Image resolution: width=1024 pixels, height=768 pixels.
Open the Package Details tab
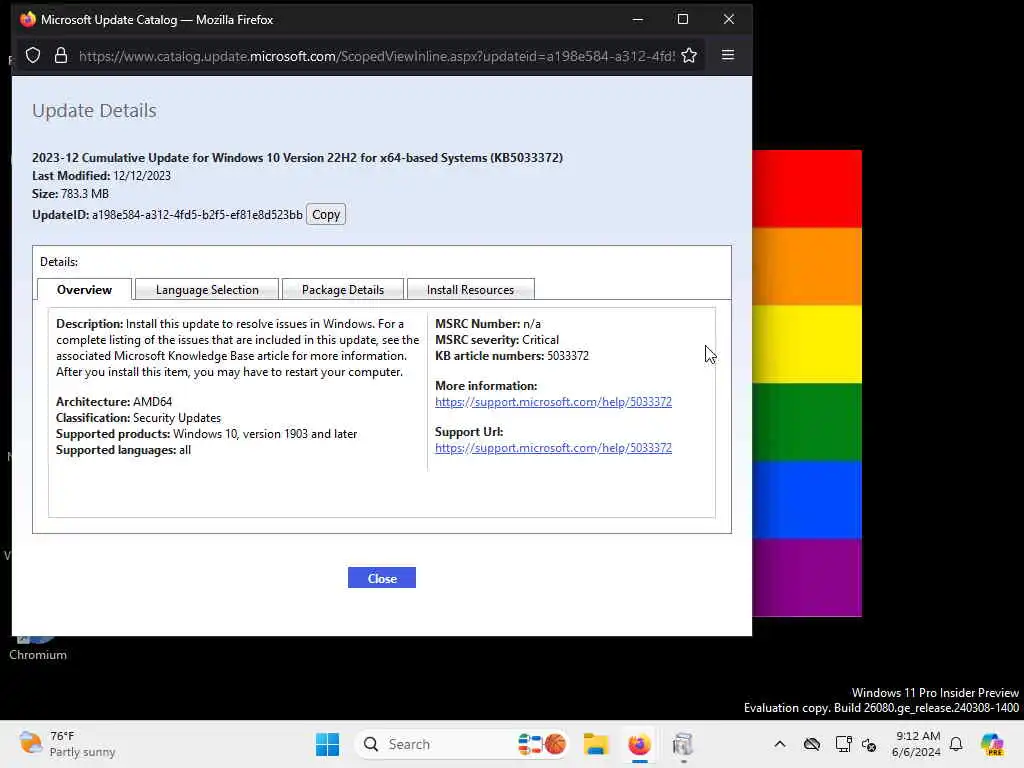click(343, 289)
